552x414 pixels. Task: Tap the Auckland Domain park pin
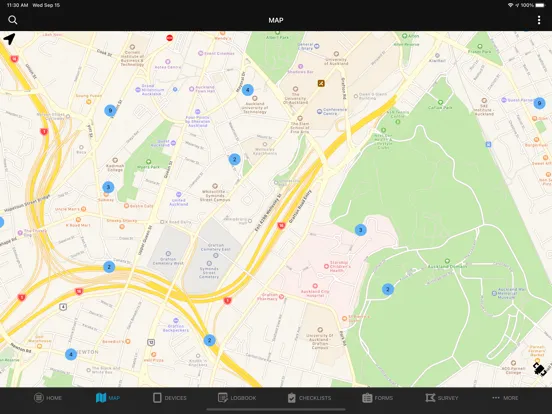[x=447, y=261]
